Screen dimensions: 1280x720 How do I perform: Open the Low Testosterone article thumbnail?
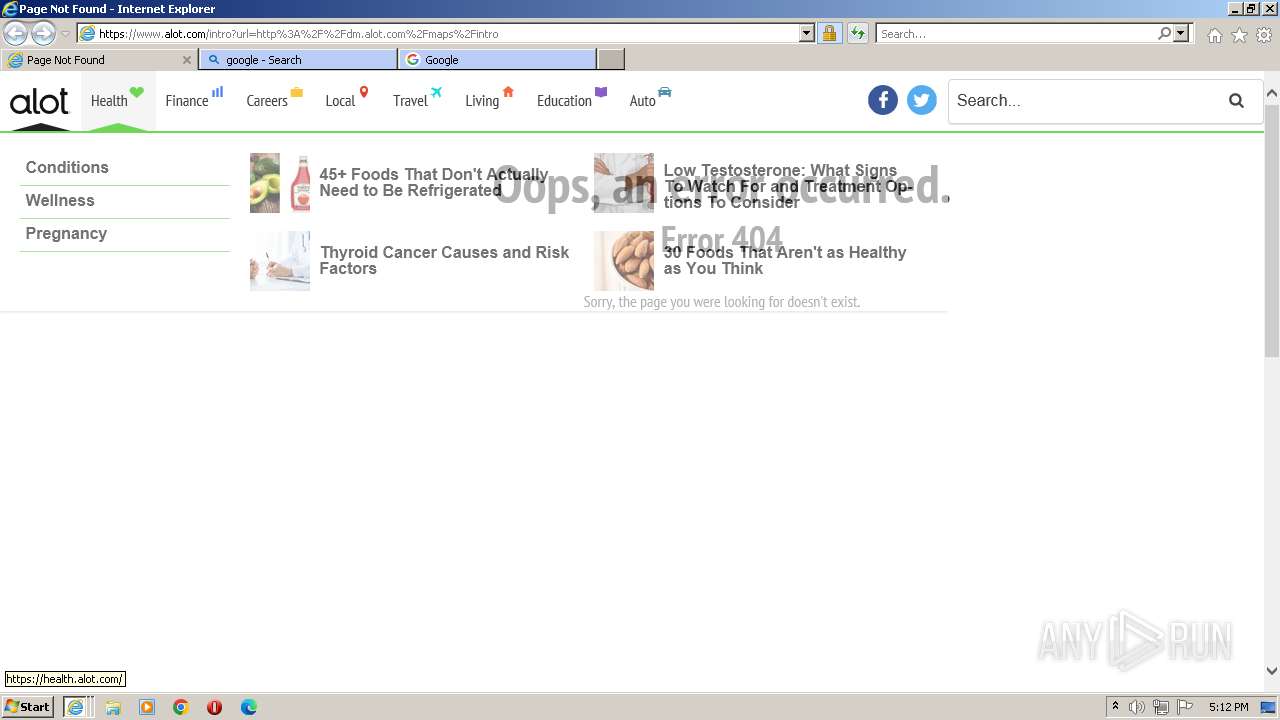[624, 183]
